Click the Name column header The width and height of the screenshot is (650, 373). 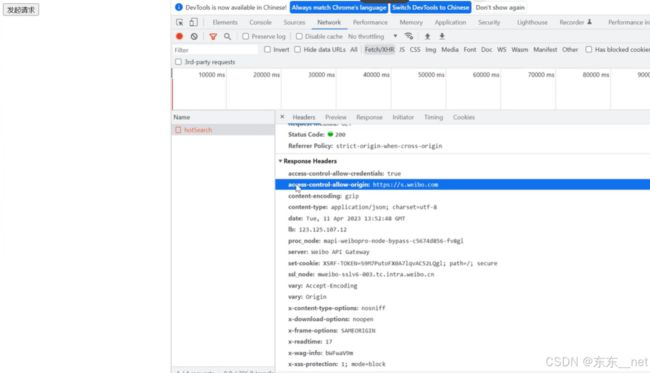pyautogui.click(x=223, y=117)
